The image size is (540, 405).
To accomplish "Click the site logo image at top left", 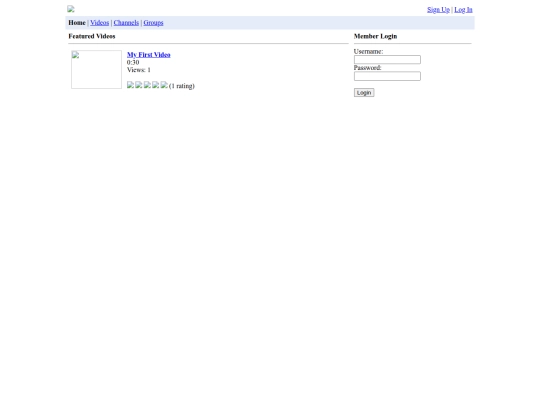I will click(x=71, y=9).
